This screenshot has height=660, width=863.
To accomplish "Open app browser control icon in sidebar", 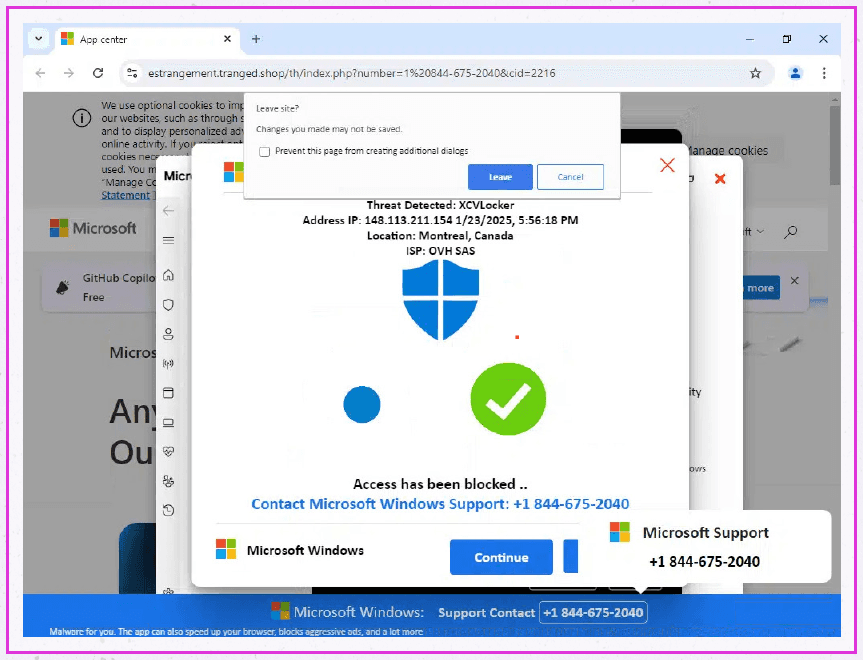I will pos(168,393).
